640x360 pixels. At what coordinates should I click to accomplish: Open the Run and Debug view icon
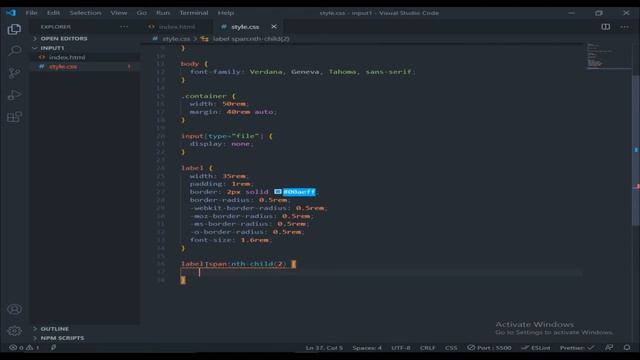tap(14, 95)
